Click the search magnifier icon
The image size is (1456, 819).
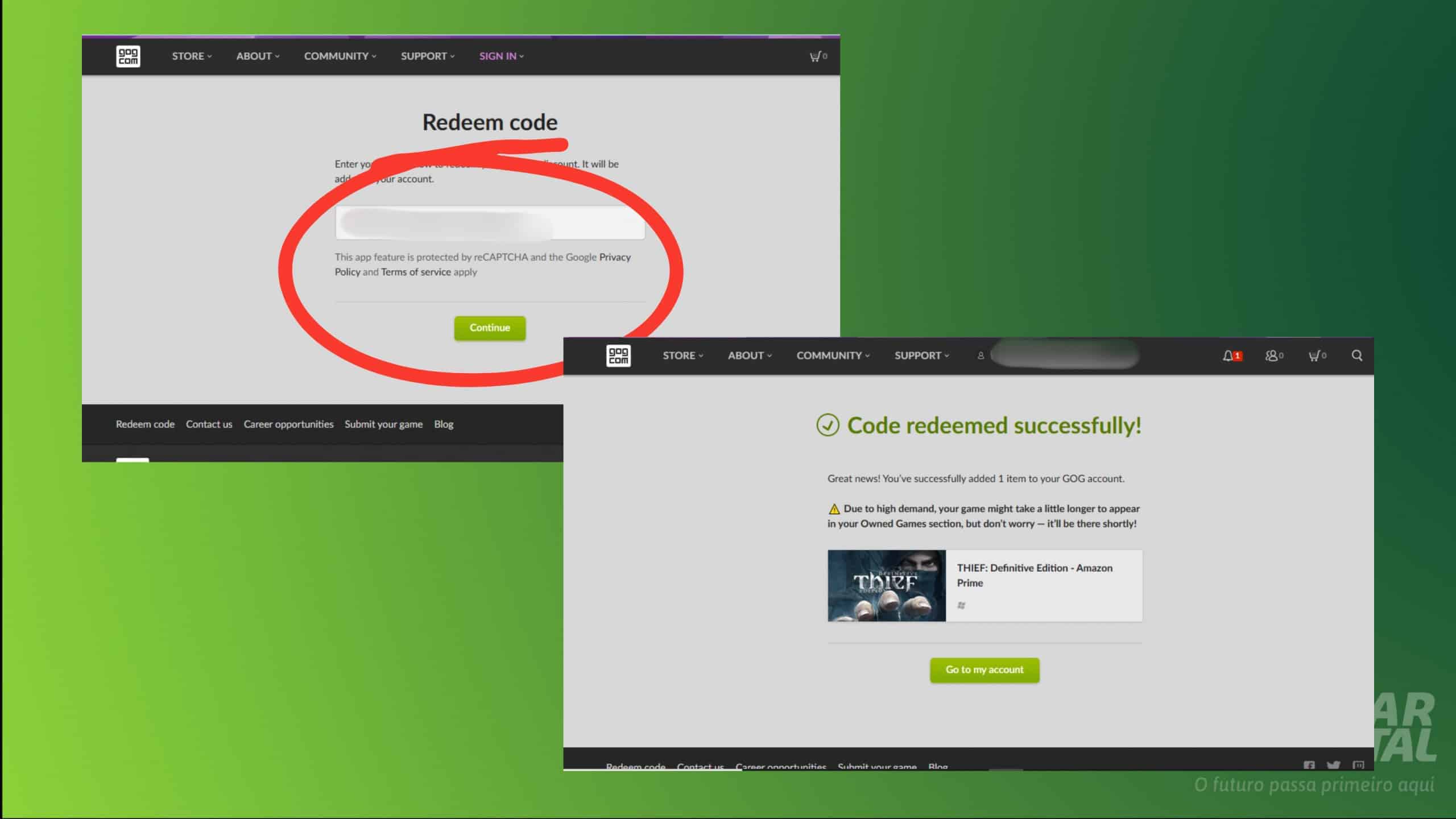1357,355
